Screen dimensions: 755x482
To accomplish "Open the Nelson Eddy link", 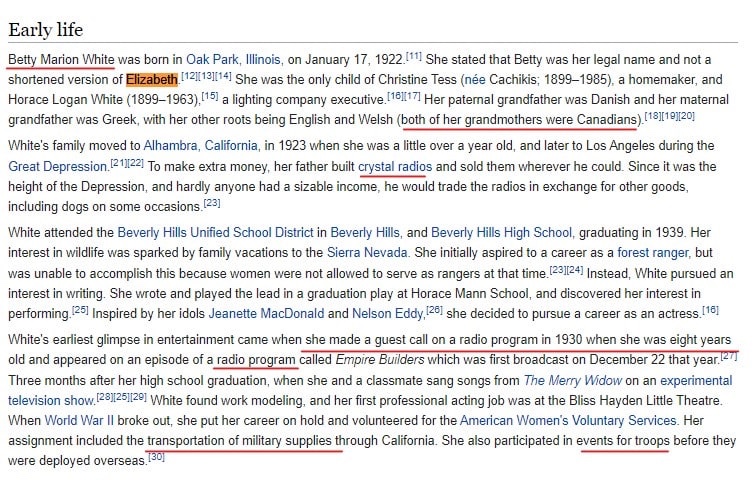I will (x=388, y=313).
